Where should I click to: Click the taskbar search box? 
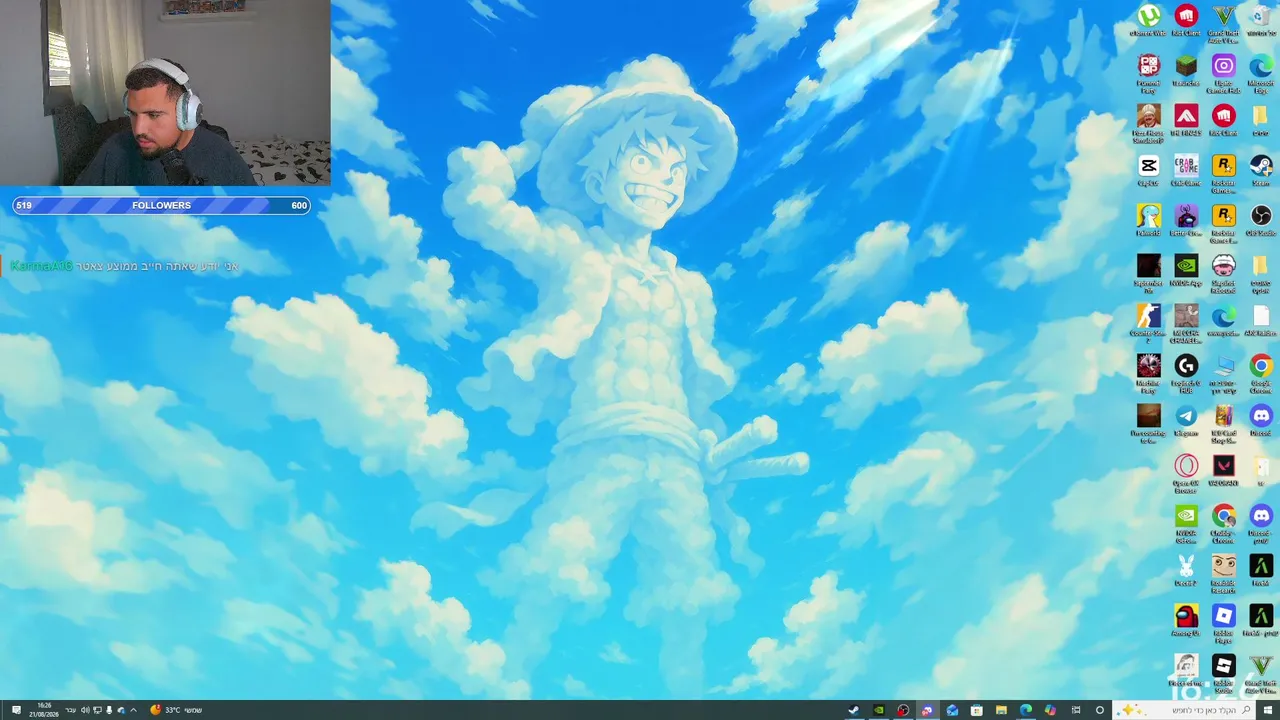[x=1184, y=710]
